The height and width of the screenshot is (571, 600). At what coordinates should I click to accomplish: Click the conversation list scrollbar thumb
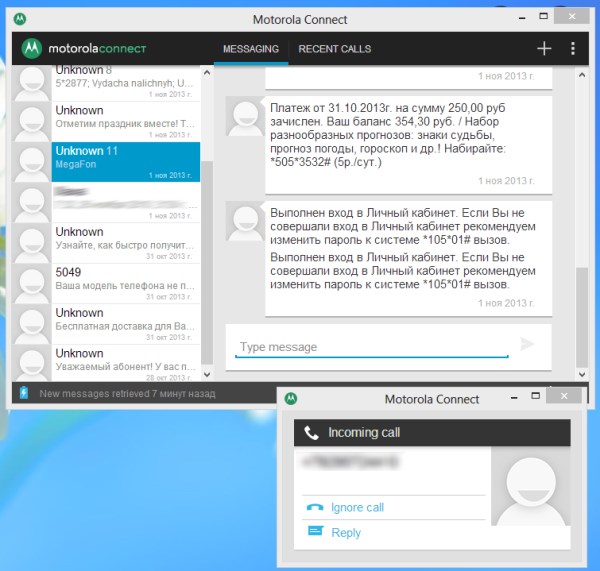[x=207, y=263]
